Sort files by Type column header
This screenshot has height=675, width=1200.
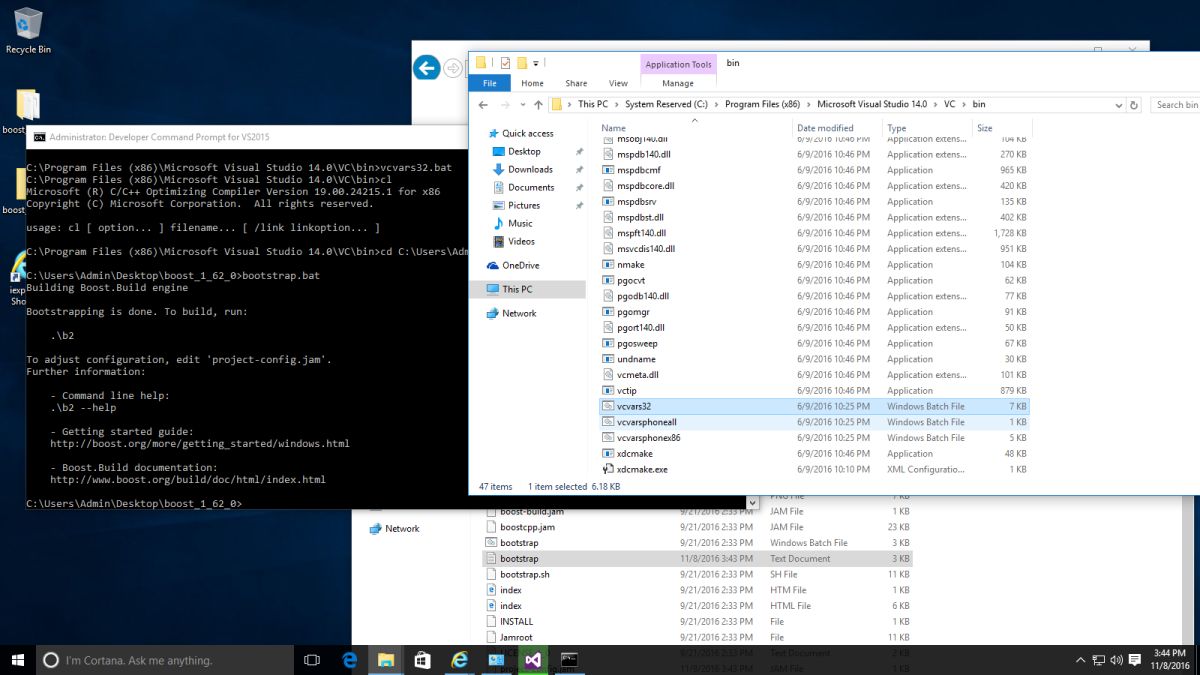coord(928,128)
